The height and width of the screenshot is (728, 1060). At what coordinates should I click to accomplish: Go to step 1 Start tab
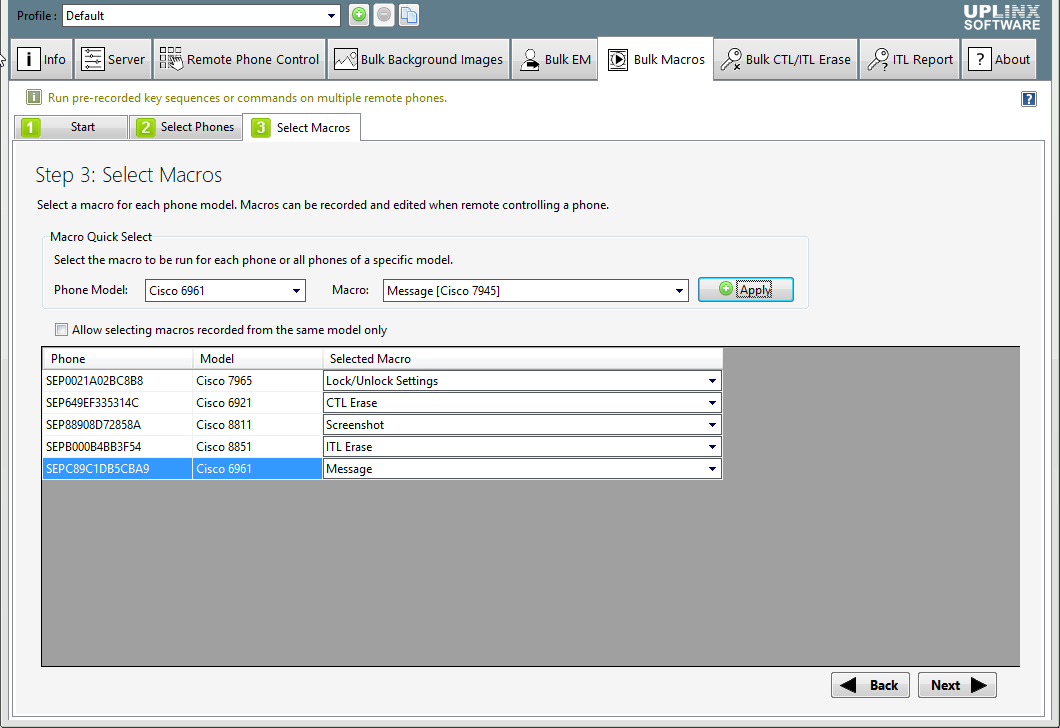point(70,127)
